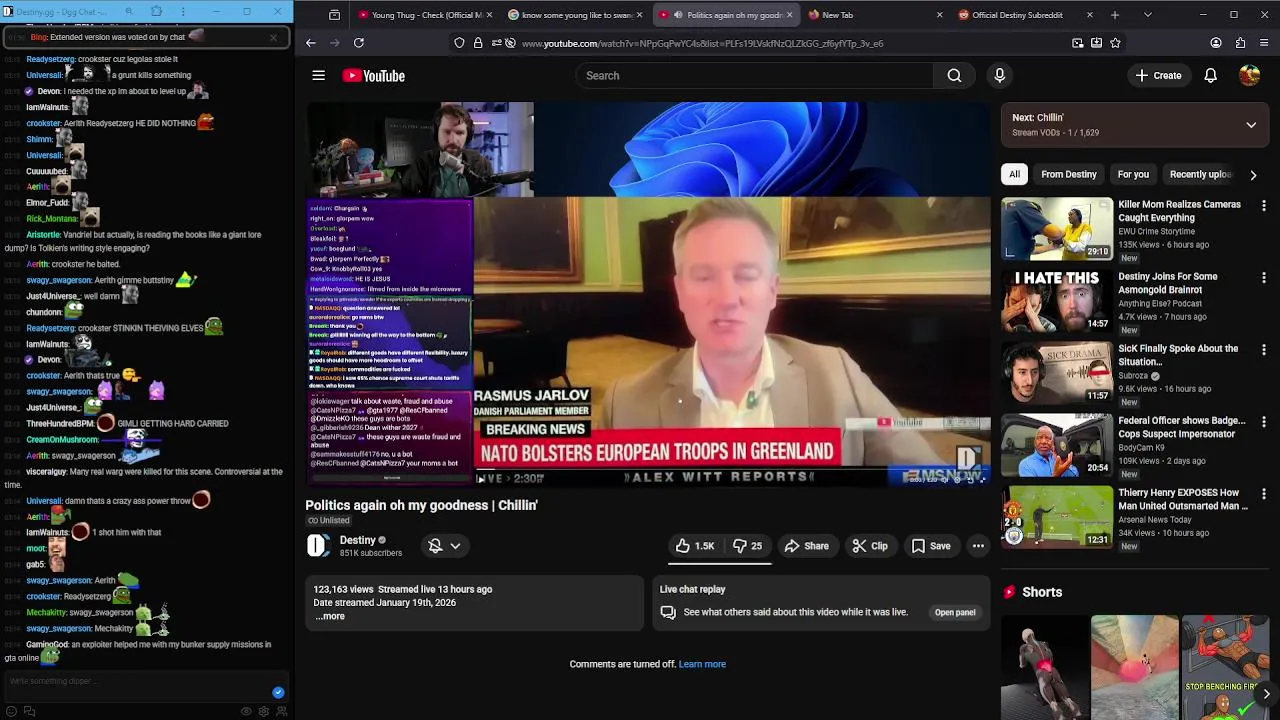Open the live chat replay panel

point(955,612)
